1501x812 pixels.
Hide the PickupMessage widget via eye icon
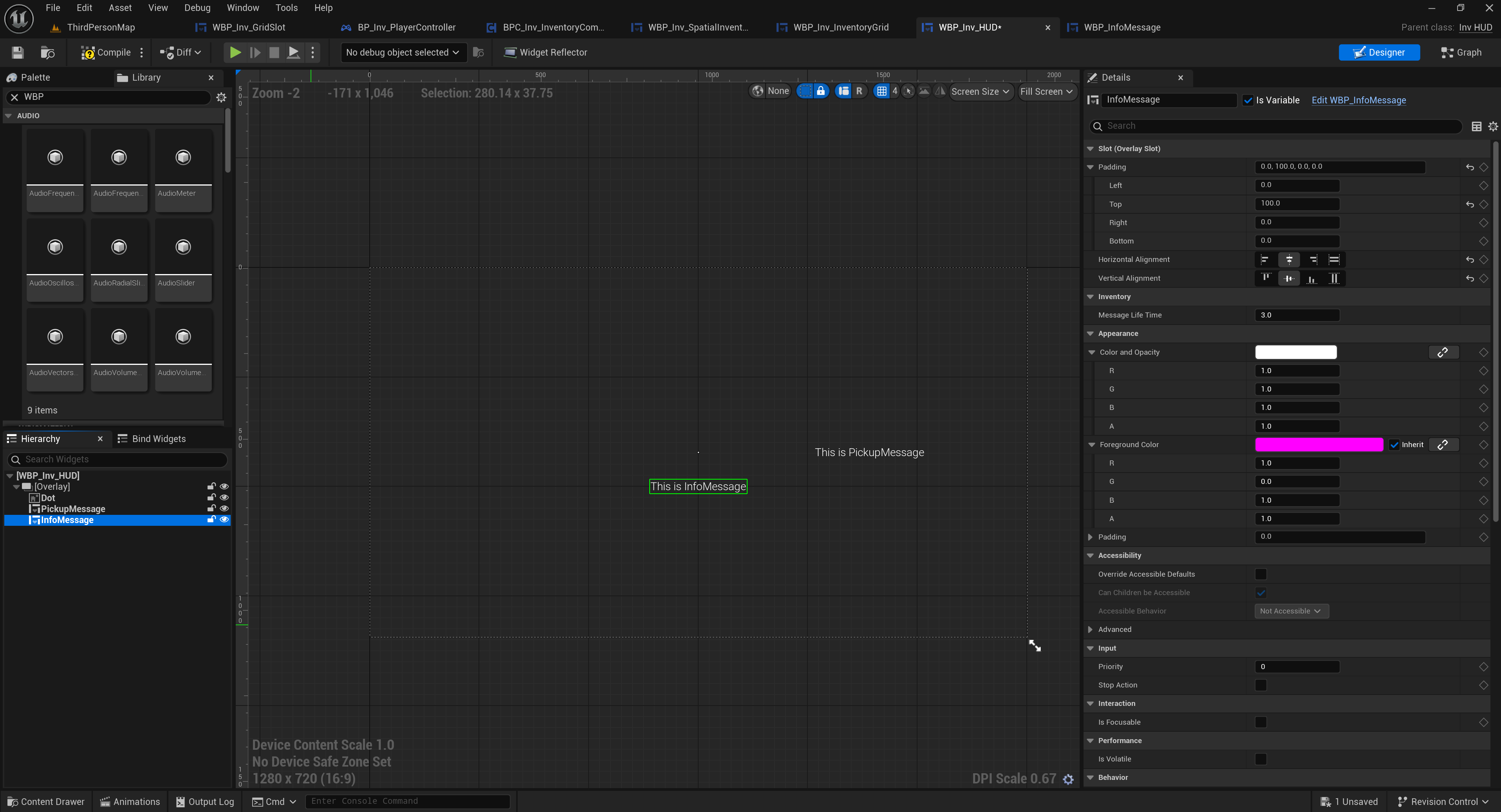click(224, 509)
